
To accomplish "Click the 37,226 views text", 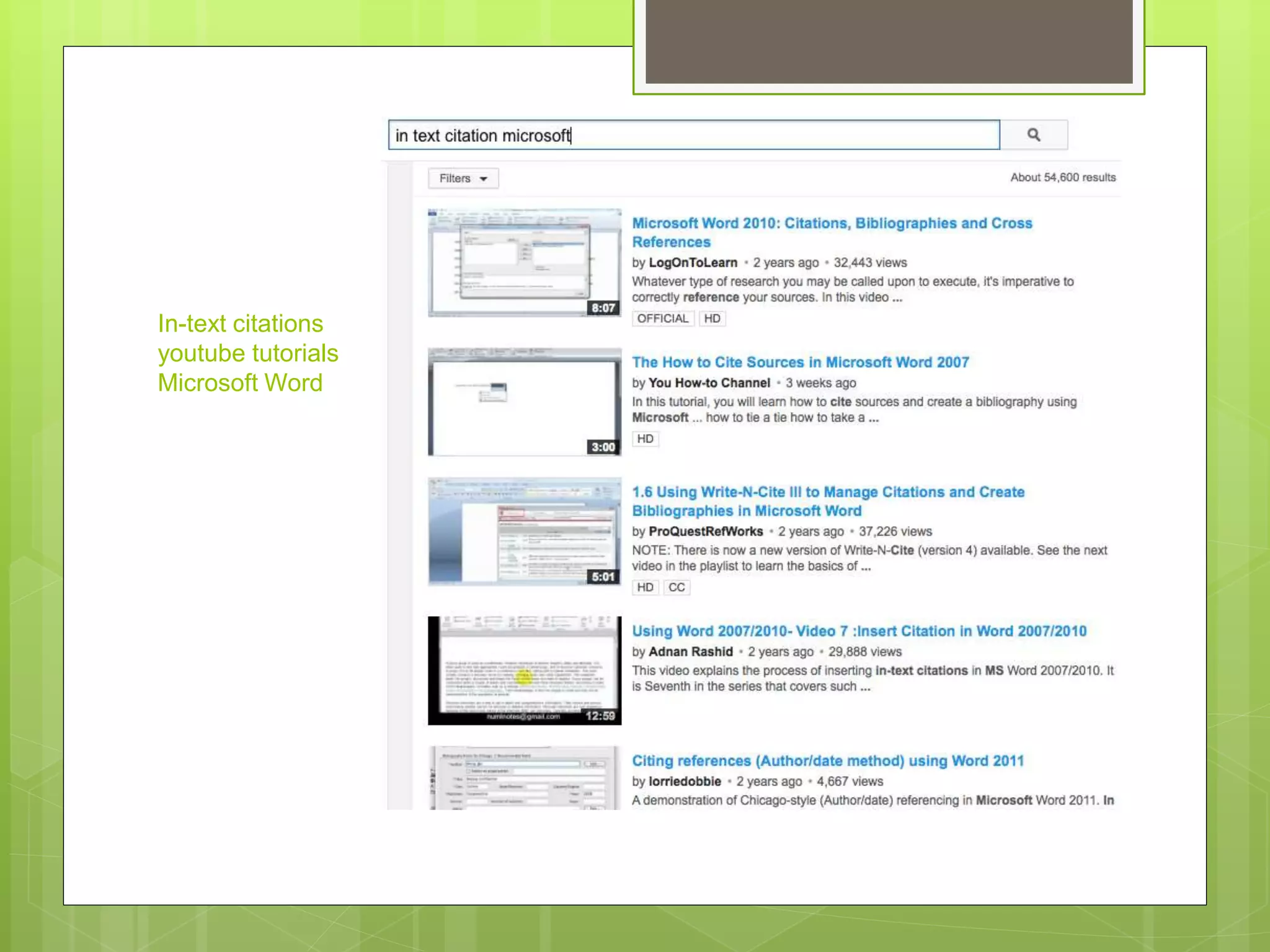I will 895,532.
